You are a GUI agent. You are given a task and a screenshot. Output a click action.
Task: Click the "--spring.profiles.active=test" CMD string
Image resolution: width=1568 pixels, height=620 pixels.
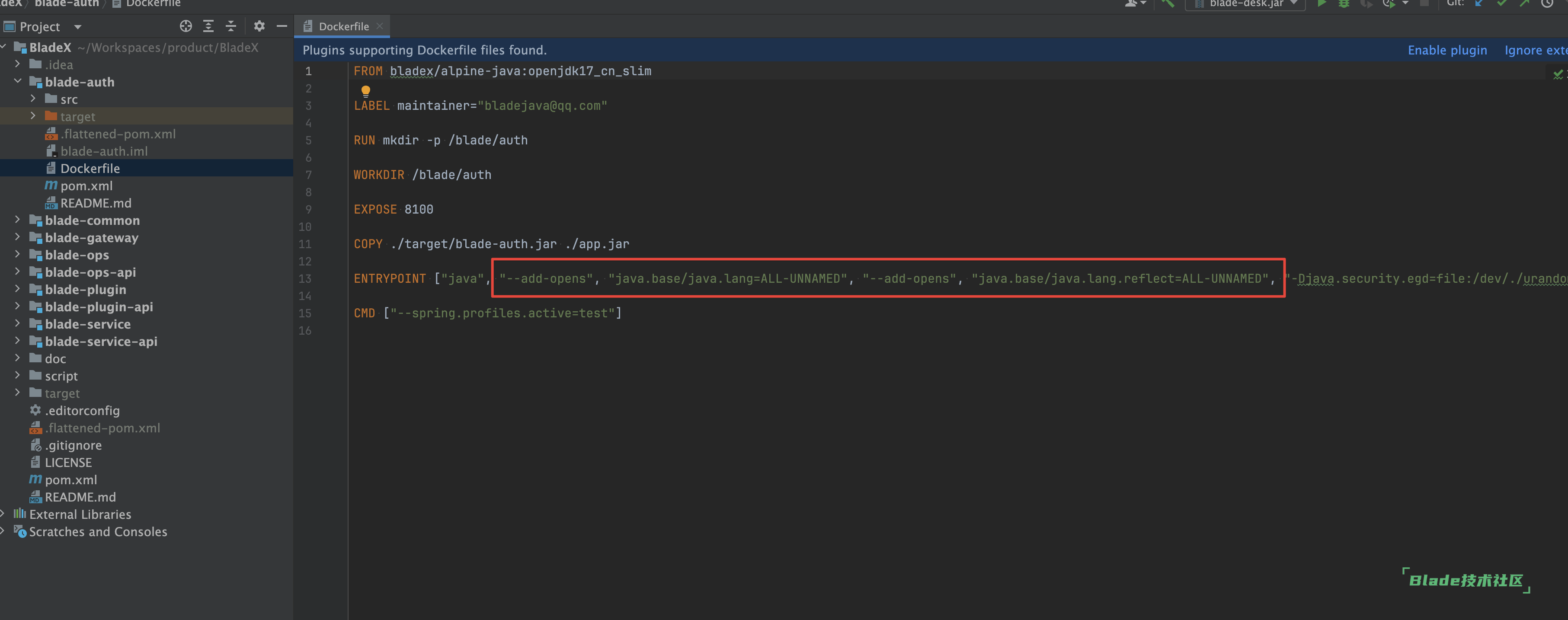point(502,313)
